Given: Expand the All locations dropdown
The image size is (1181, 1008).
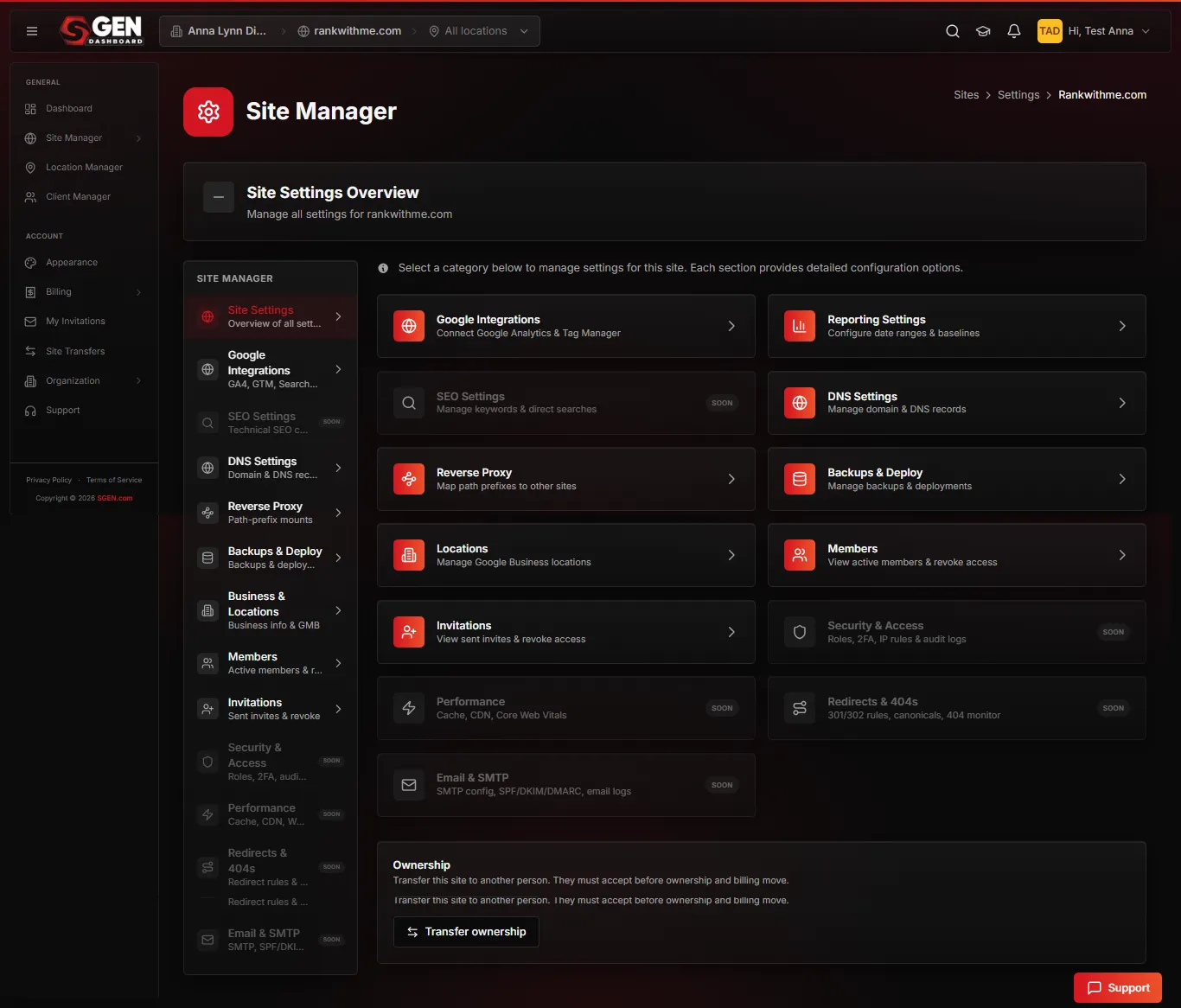Looking at the screenshot, I should coord(478,31).
